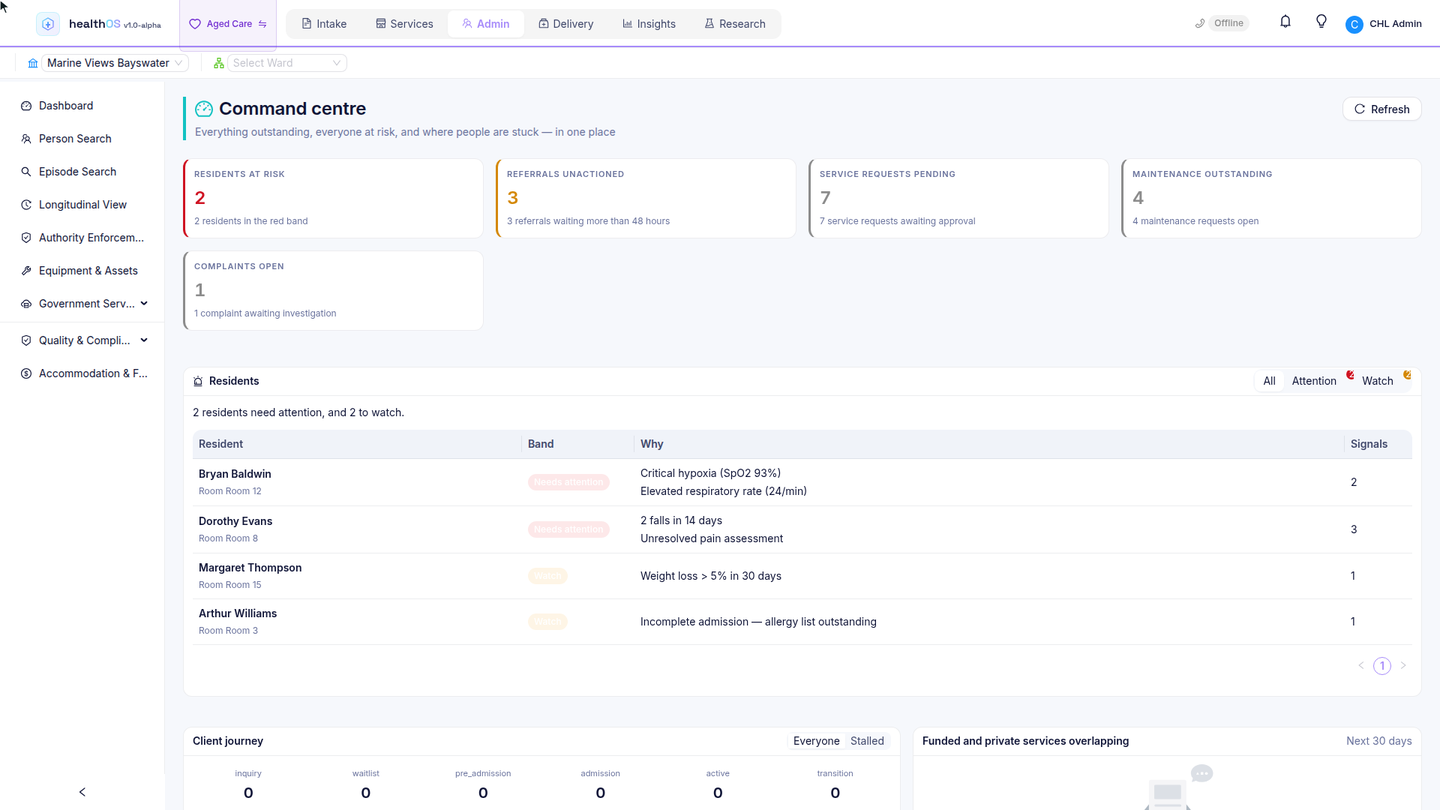Collapse the sidebar with the left chevron

pyautogui.click(x=82, y=792)
